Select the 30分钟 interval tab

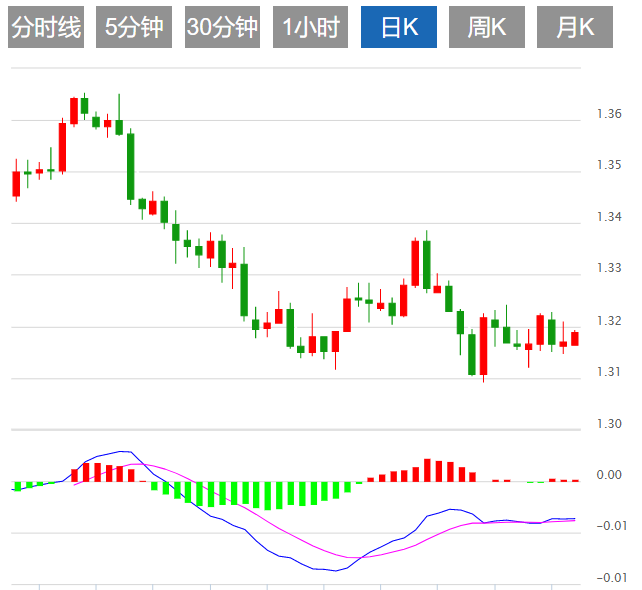(222, 27)
